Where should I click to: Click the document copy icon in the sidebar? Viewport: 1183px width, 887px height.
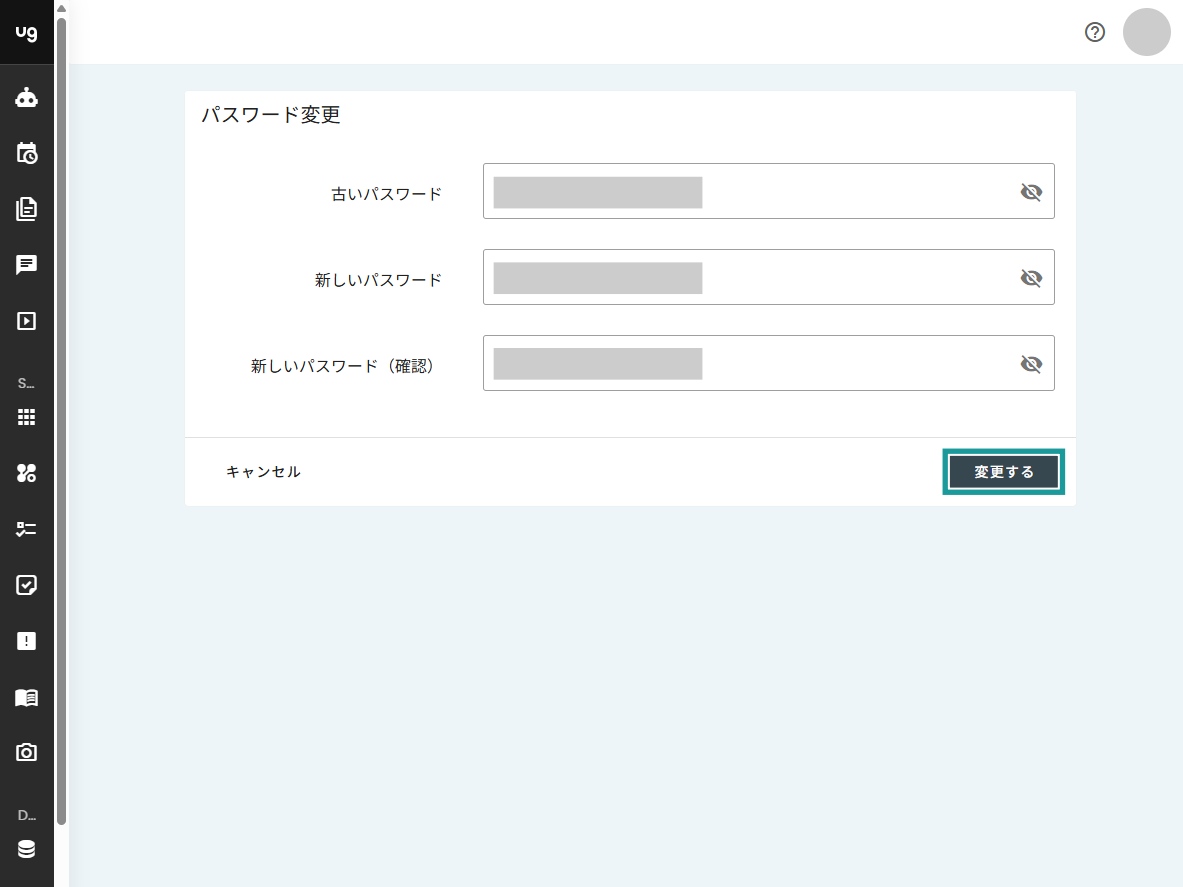[26, 209]
